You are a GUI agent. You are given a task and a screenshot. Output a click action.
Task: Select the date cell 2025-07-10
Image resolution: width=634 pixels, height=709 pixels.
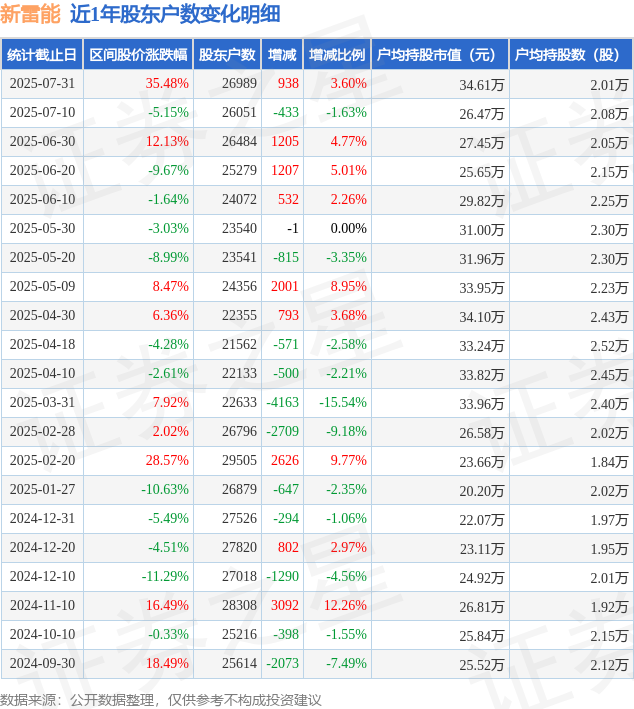(x=43, y=113)
